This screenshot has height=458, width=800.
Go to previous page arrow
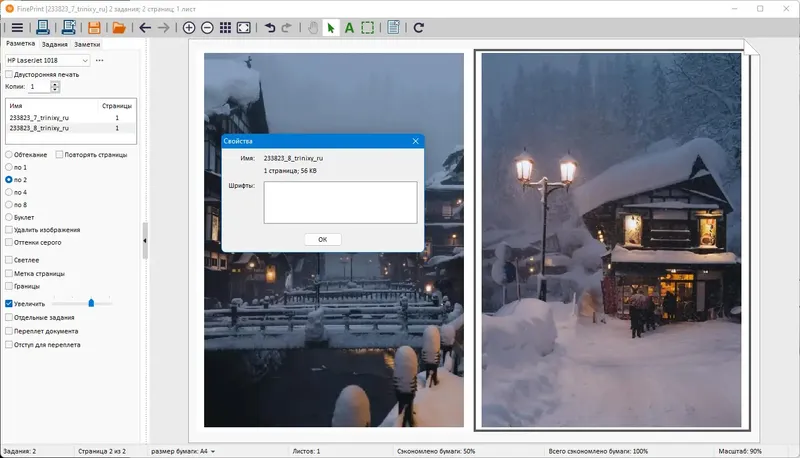(x=145, y=28)
